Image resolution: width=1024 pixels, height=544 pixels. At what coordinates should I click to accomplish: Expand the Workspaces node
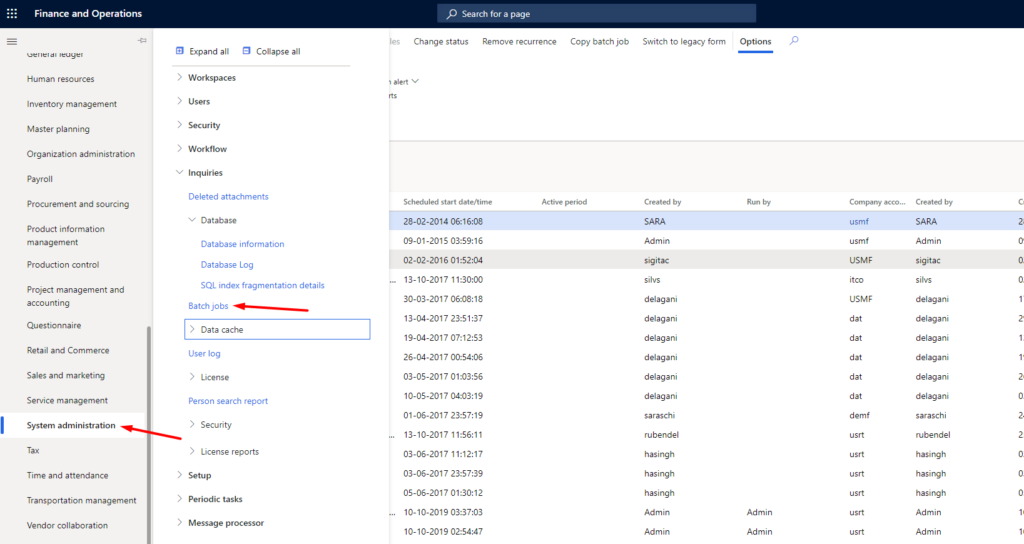[x=179, y=77]
